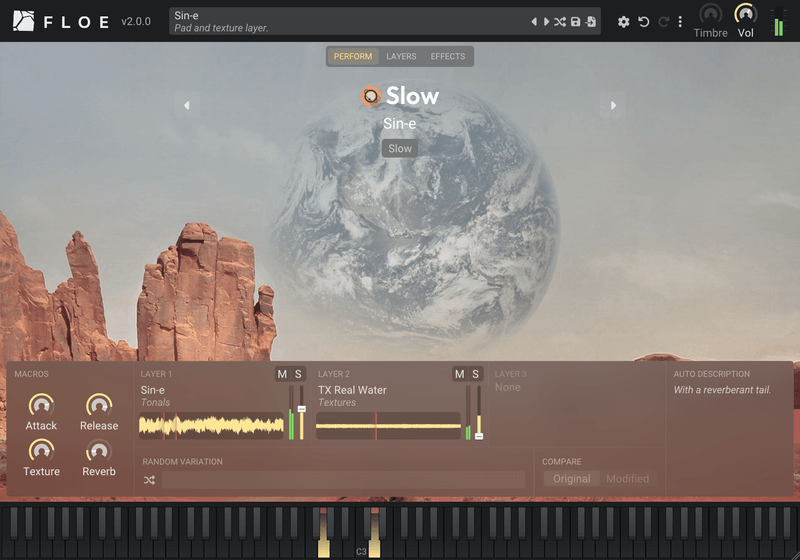
Task: Click the Layer 2 volume fader
Action: coord(479,413)
